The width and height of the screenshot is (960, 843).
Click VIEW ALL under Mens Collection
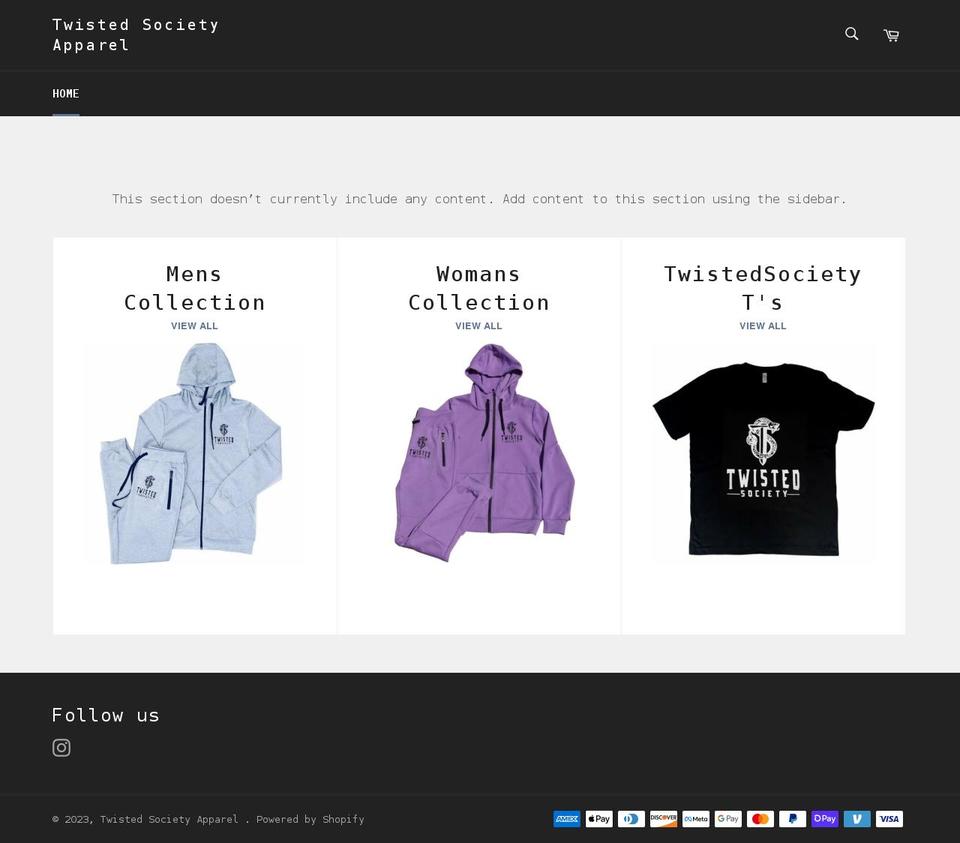[x=194, y=325]
